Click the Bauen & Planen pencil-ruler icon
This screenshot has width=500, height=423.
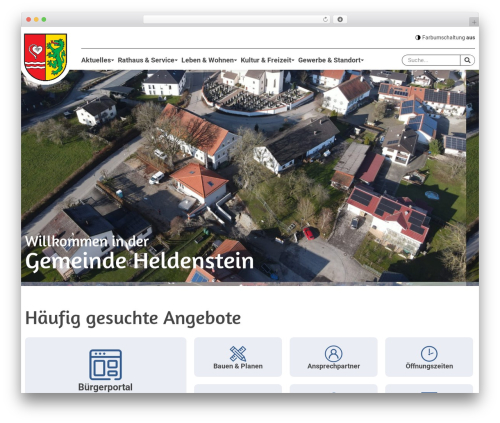[x=238, y=353]
